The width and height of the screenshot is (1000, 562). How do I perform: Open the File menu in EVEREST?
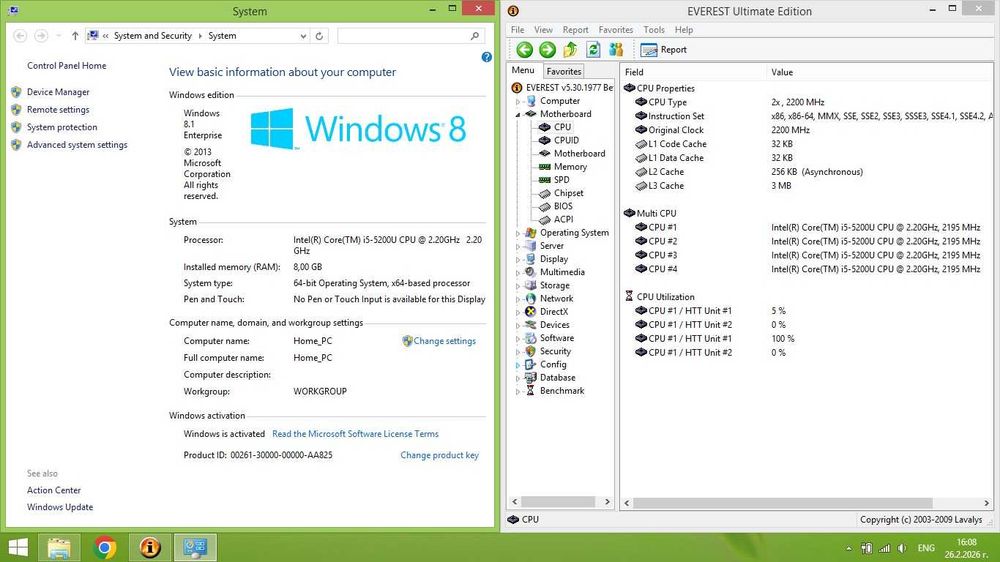click(517, 29)
